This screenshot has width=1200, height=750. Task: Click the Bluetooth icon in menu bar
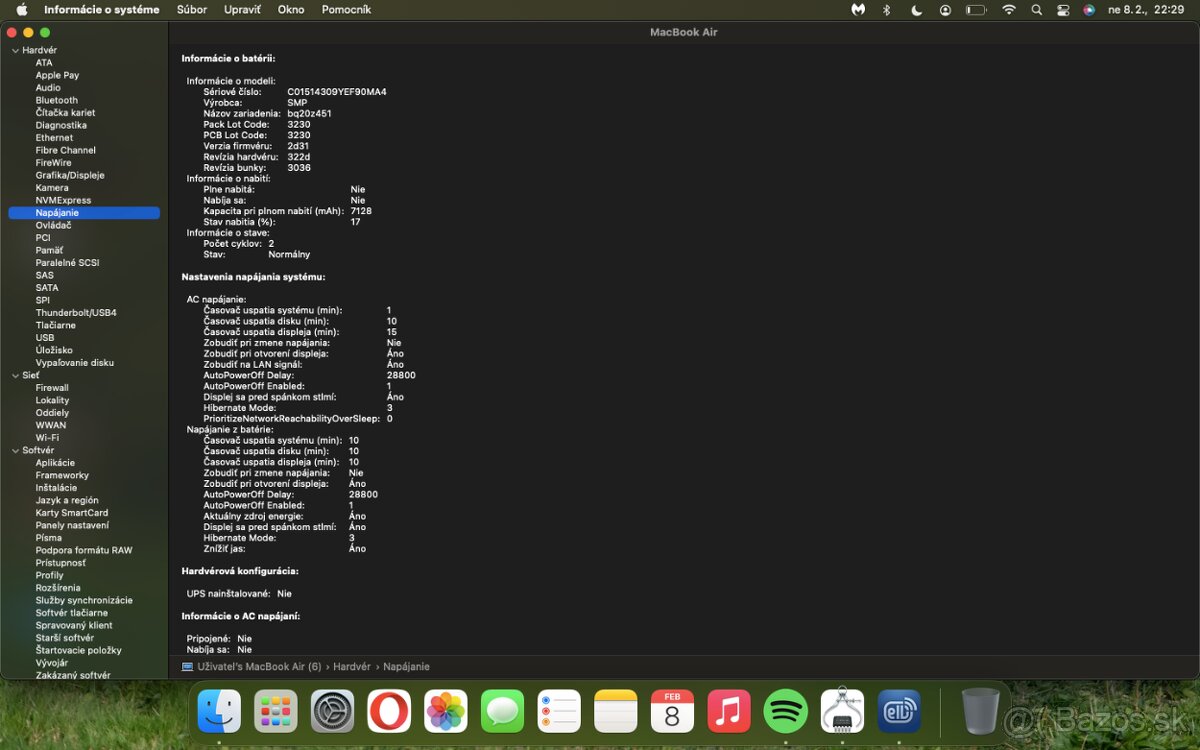886,10
